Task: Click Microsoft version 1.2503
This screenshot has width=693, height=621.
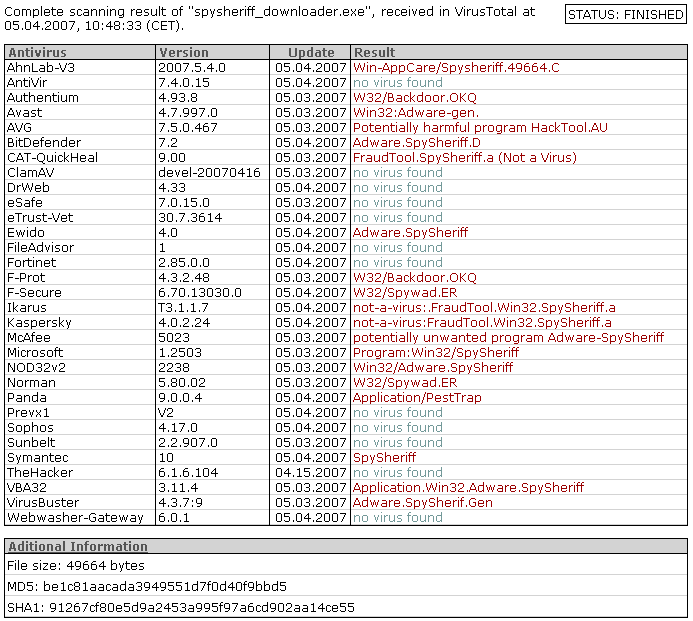Action: pyautogui.click(x=180, y=353)
